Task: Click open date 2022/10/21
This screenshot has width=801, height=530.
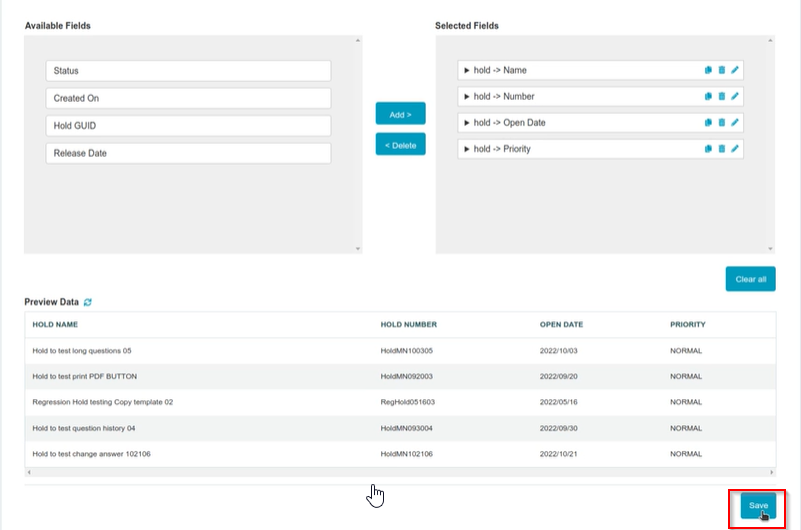Action: tap(558, 454)
